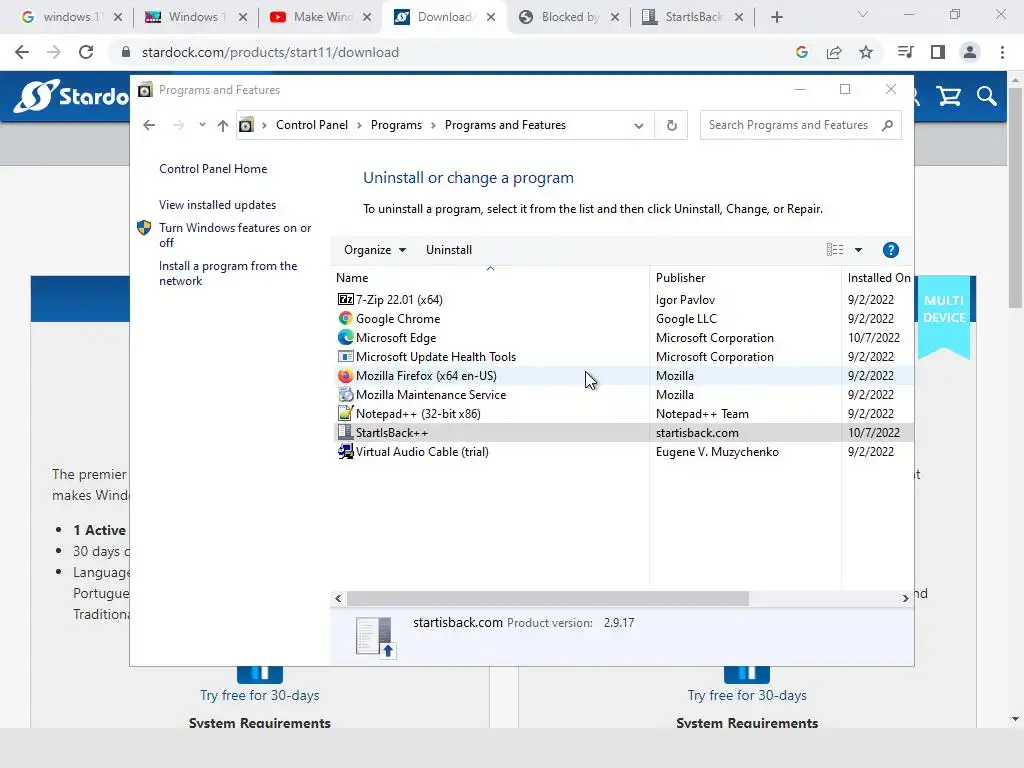
Task: Open the Chrome three-dot menu
Action: pyautogui.click(x=1002, y=52)
